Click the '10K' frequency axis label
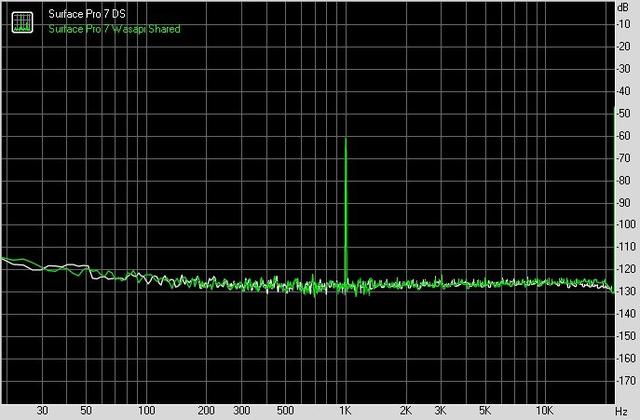Viewport: 640px width, 420px height. pos(544,410)
